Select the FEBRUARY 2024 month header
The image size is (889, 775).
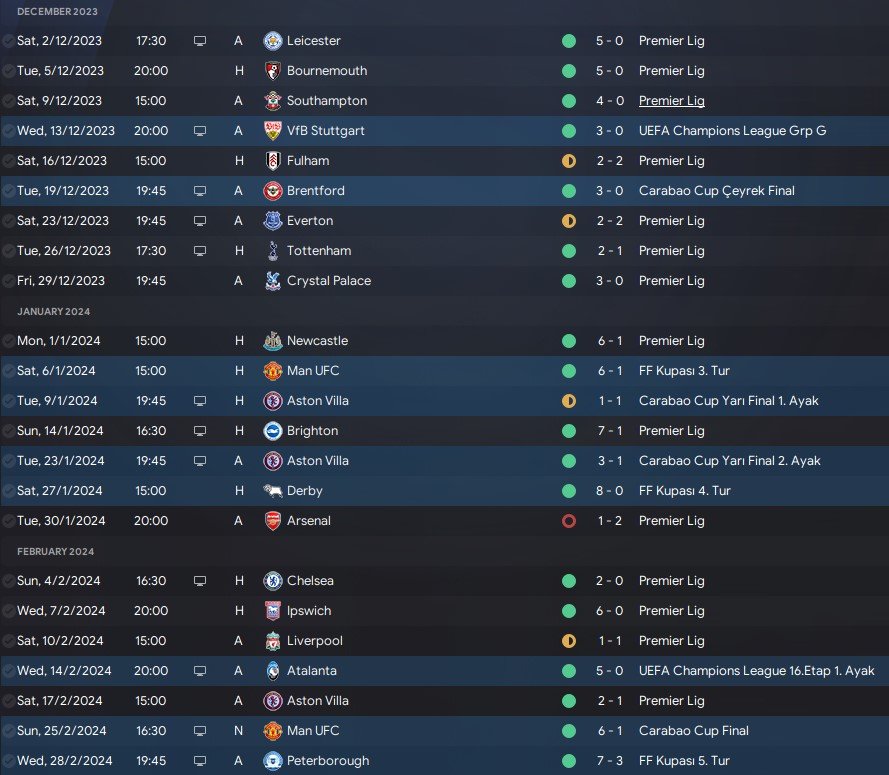click(x=56, y=552)
